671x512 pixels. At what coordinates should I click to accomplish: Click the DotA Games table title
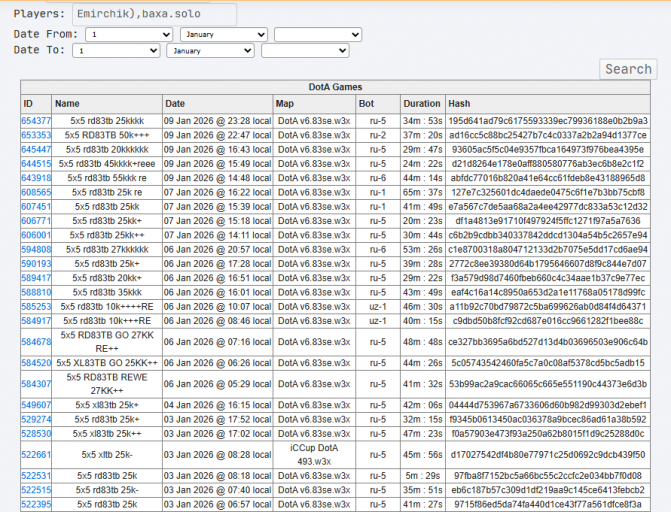coord(336,87)
